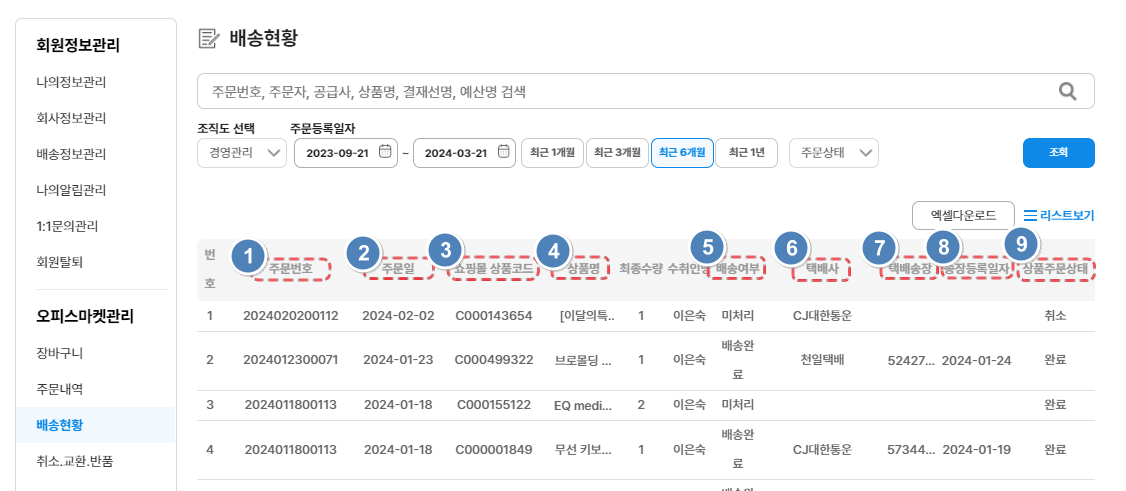Click the blue 조회 button

(x=1058, y=153)
